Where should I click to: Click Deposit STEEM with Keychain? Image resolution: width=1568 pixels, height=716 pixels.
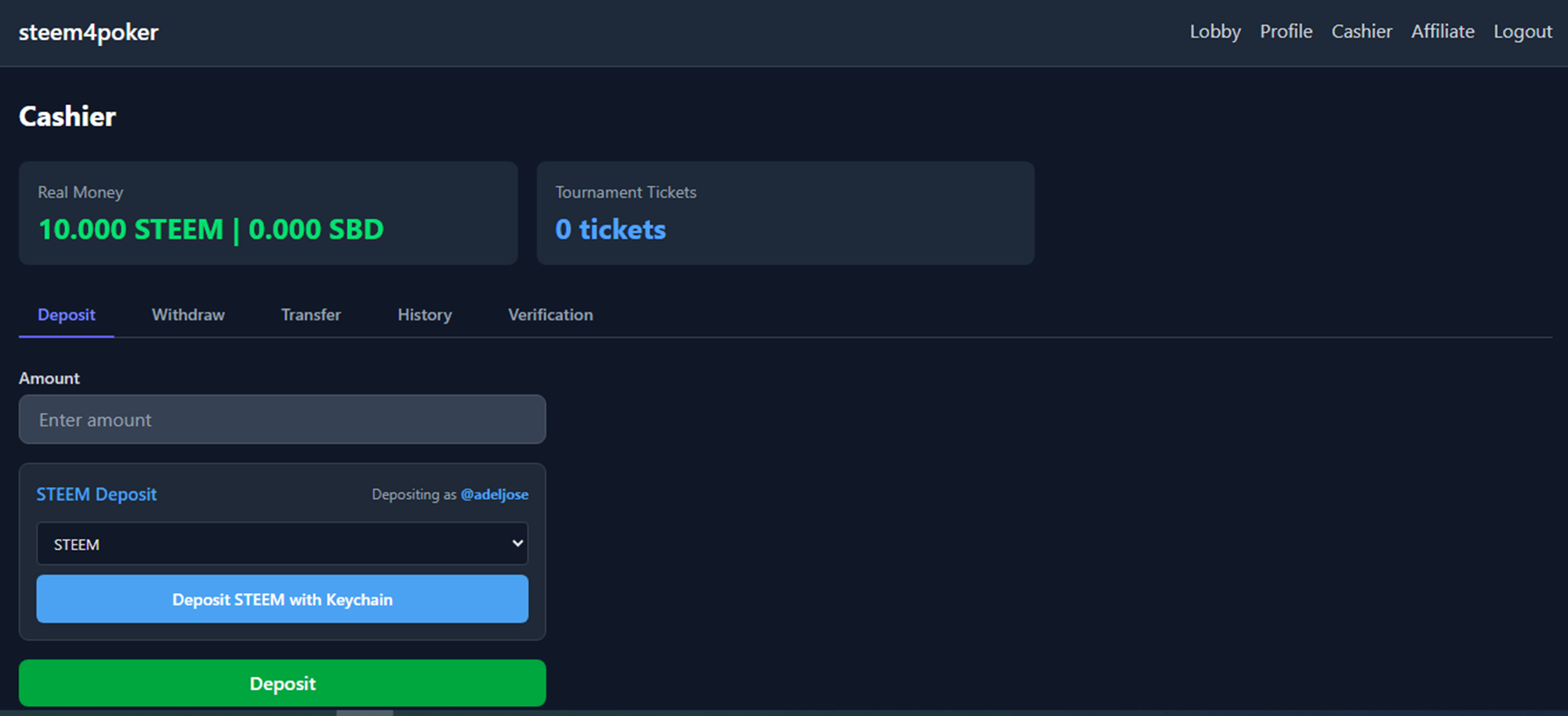tap(282, 599)
